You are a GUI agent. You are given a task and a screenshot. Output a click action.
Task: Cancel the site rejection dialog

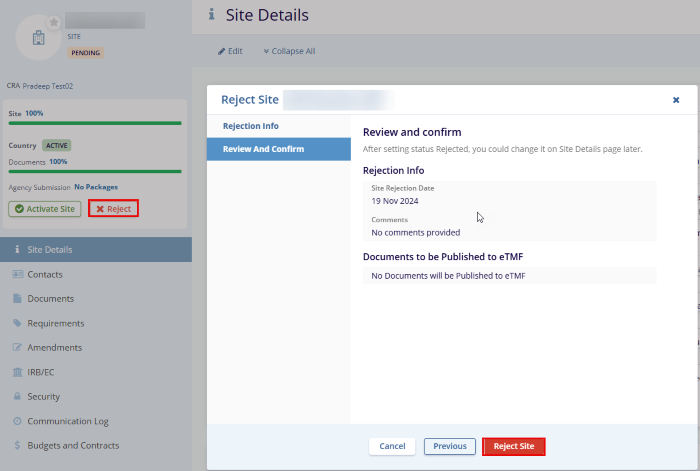click(x=392, y=446)
